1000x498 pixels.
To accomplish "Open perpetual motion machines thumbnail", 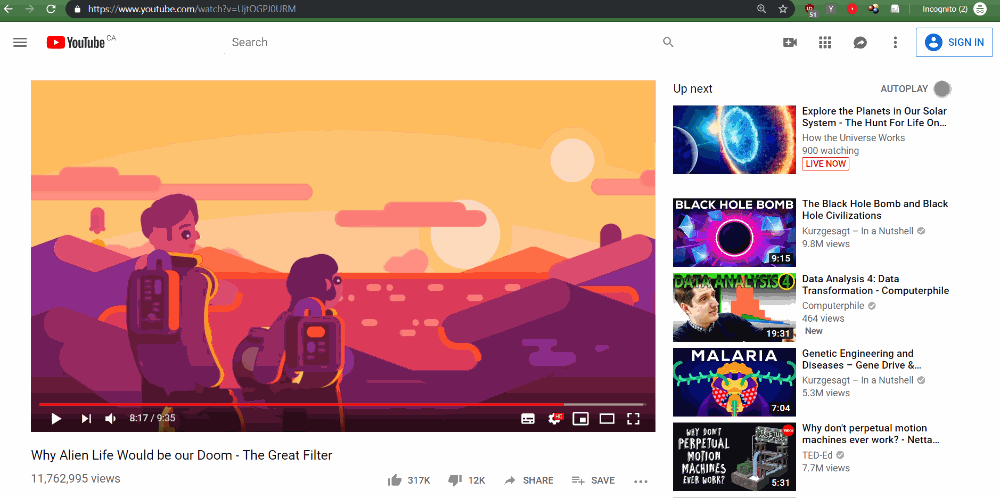I will pos(734,457).
